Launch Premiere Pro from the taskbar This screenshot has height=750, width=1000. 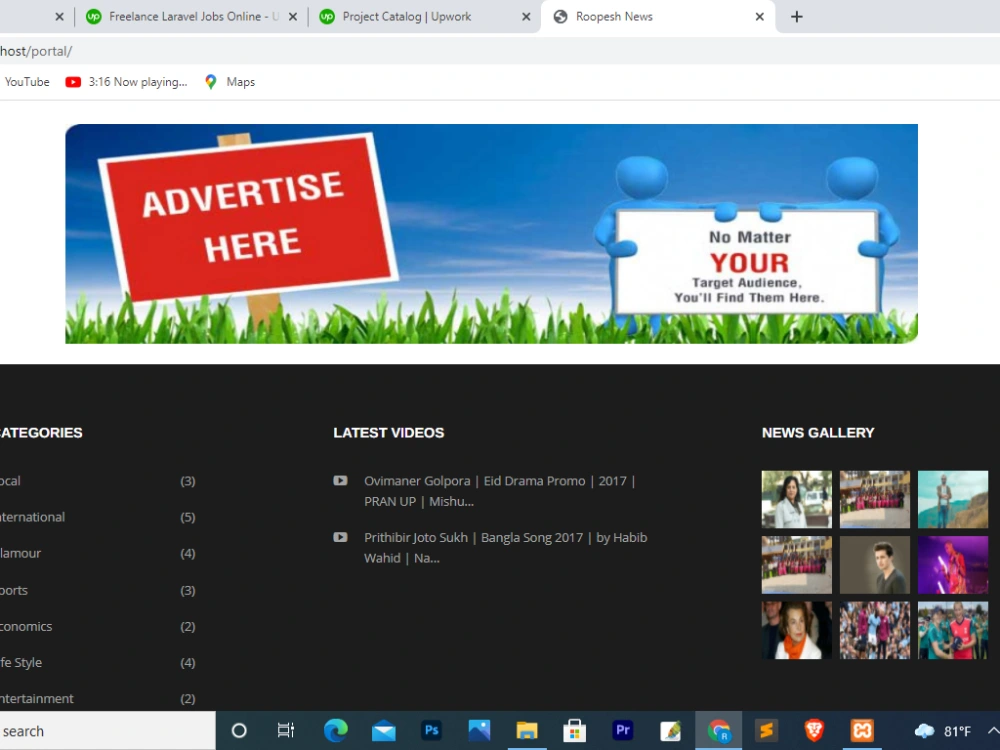622,730
